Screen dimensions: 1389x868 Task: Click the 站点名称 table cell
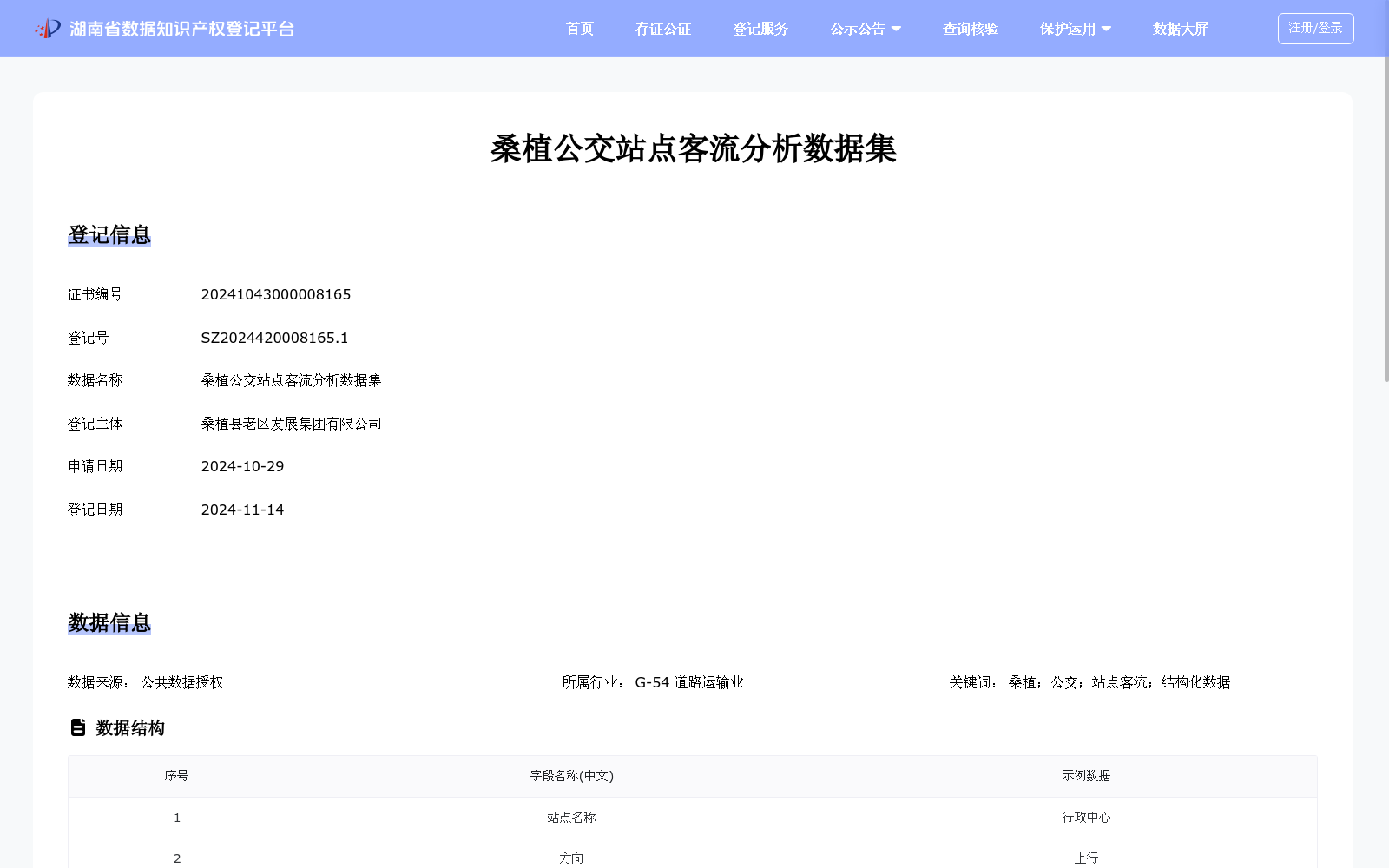pos(572,818)
